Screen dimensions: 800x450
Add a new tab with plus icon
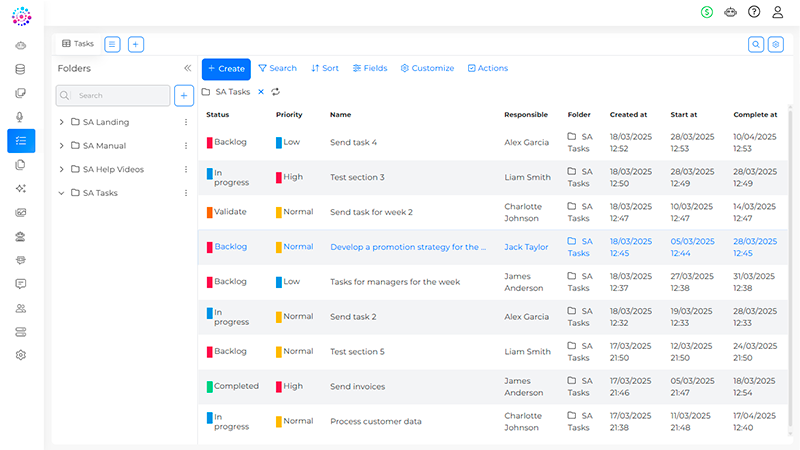pos(136,44)
